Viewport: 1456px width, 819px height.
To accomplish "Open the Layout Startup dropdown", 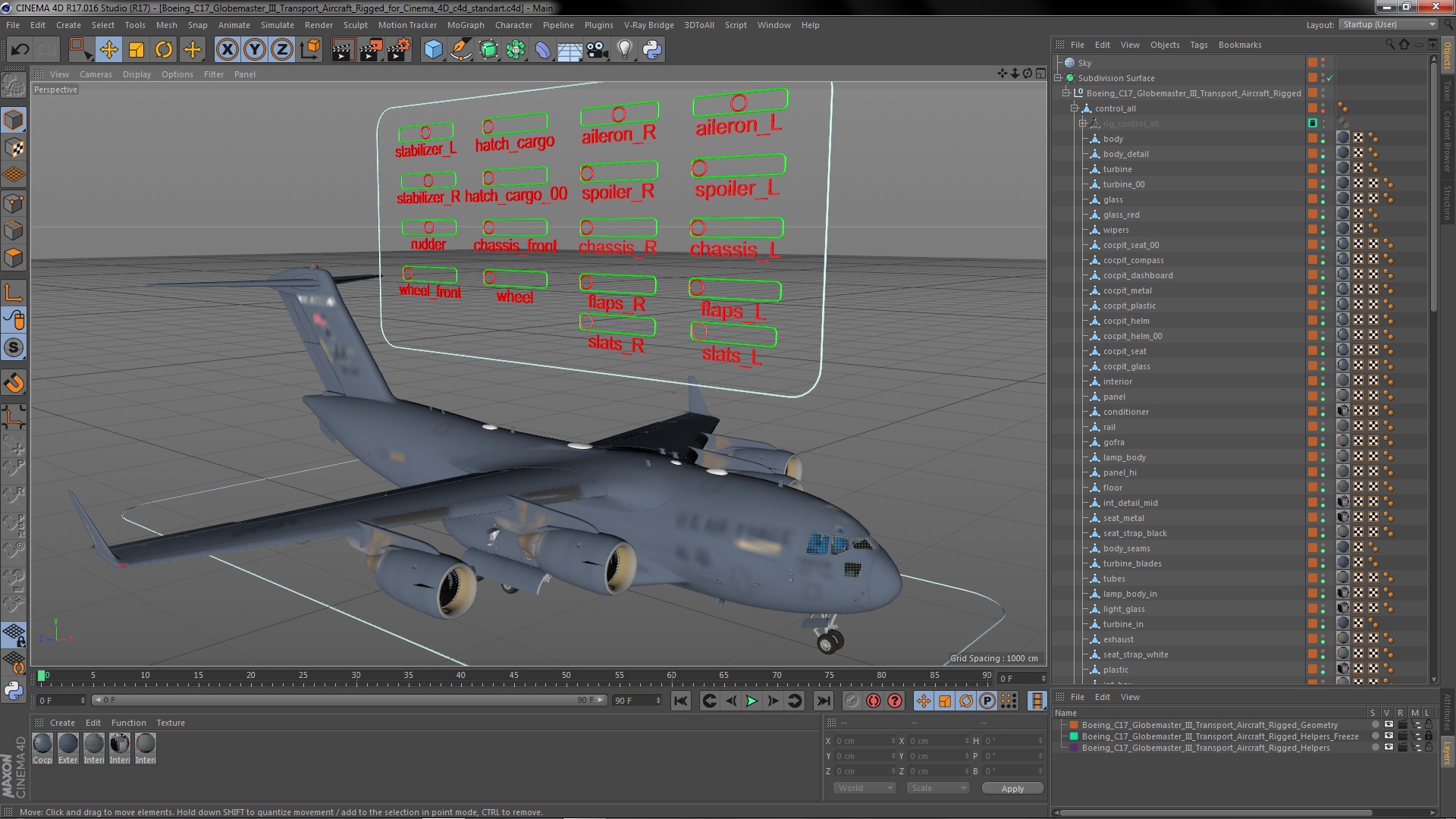I will point(1388,24).
